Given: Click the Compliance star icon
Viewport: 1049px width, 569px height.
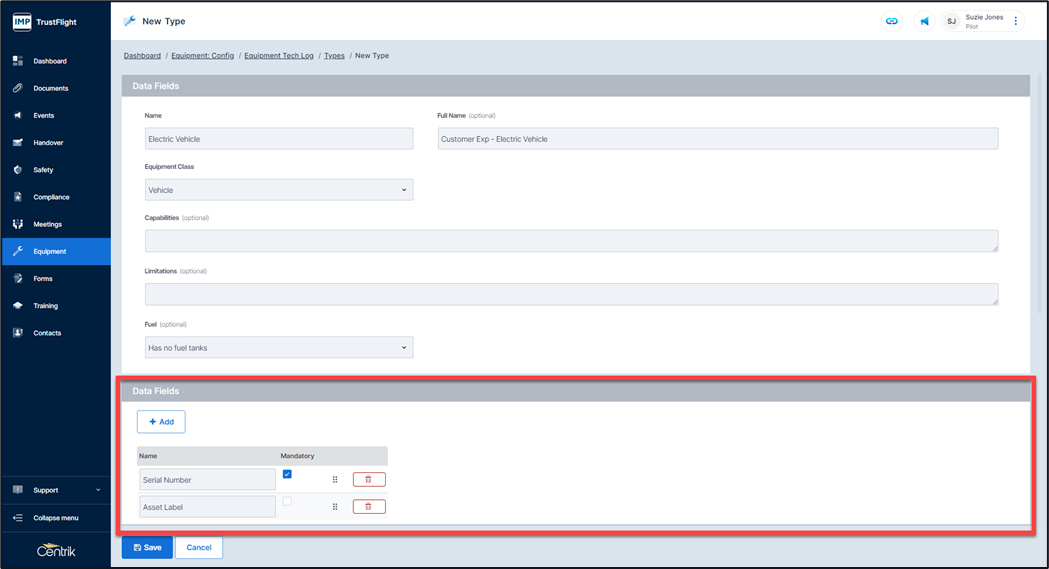Looking at the screenshot, I should 18,197.
